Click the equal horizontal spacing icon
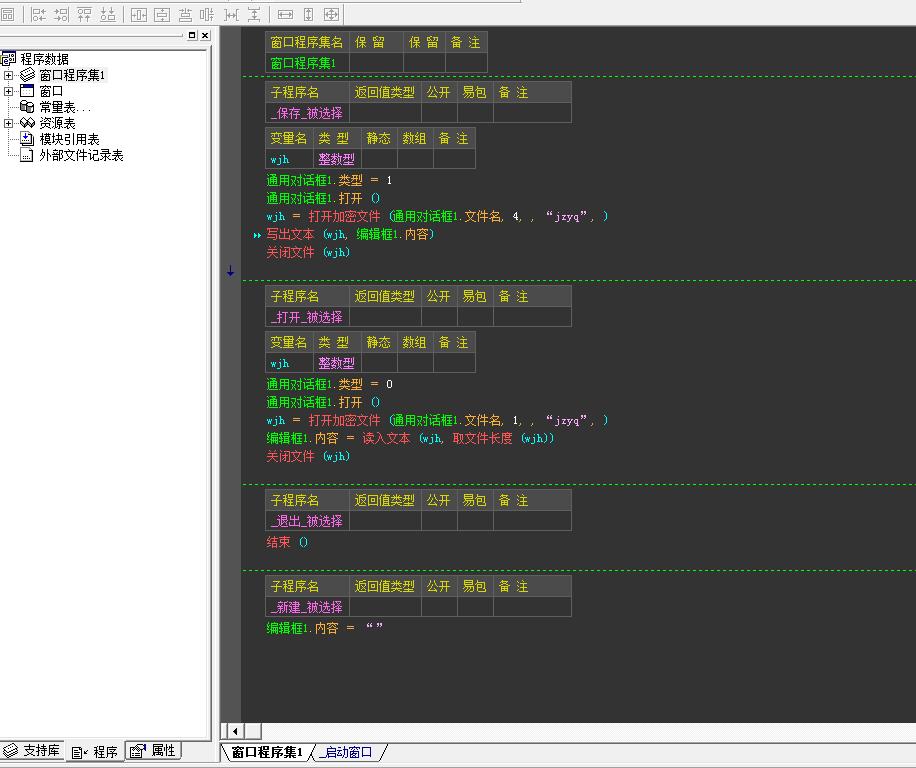The width and height of the screenshot is (916, 768). (x=232, y=14)
